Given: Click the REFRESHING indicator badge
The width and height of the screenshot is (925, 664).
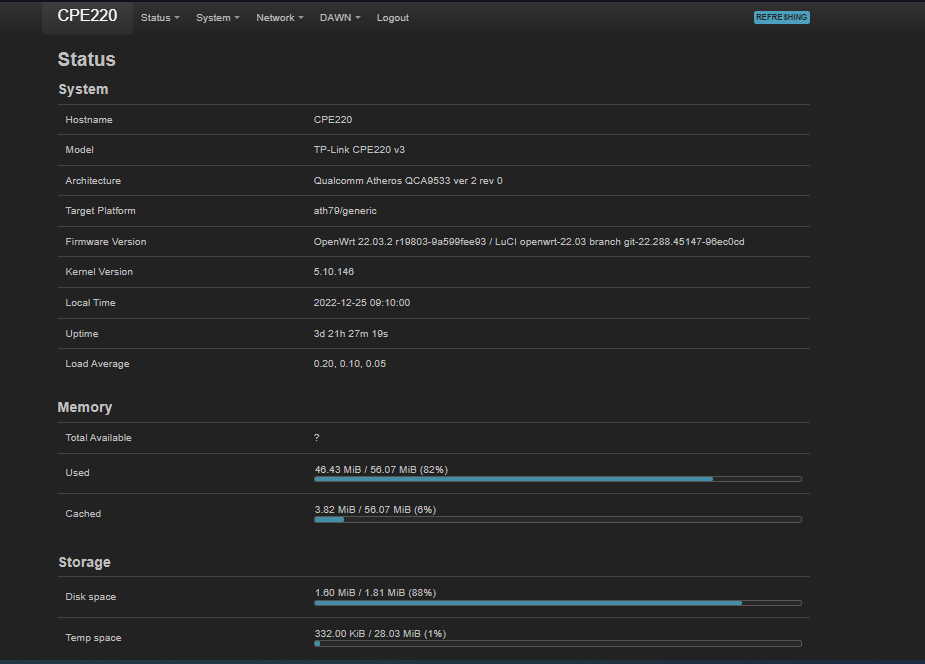Looking at the screenshot, I should click(782, 17).
